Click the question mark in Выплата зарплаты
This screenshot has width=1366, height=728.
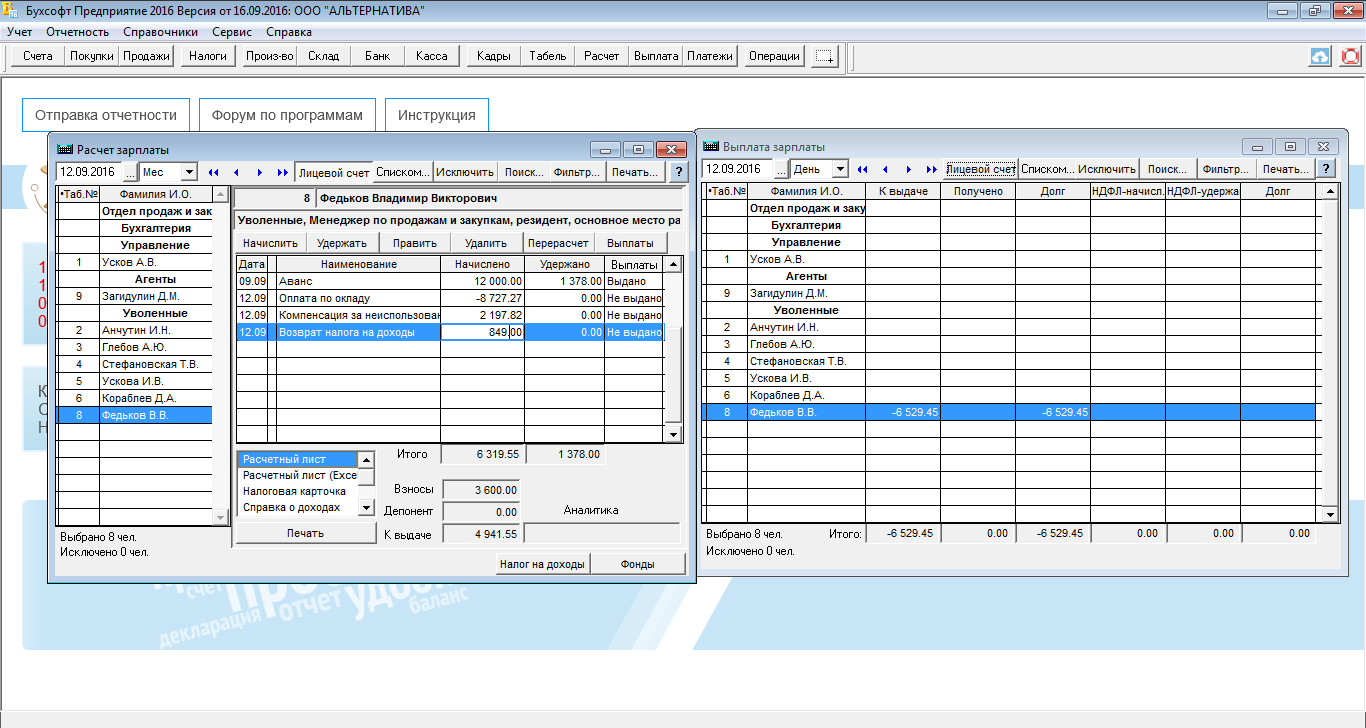1326,169
